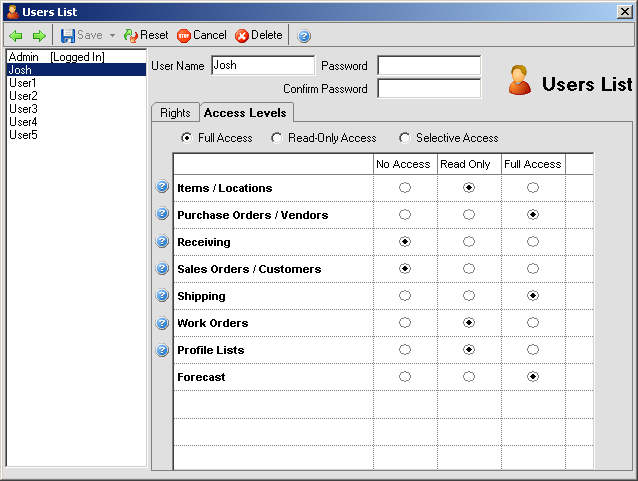638x481 pixels.
Task: Click the green back arrow icon
Action: (16, 36)
